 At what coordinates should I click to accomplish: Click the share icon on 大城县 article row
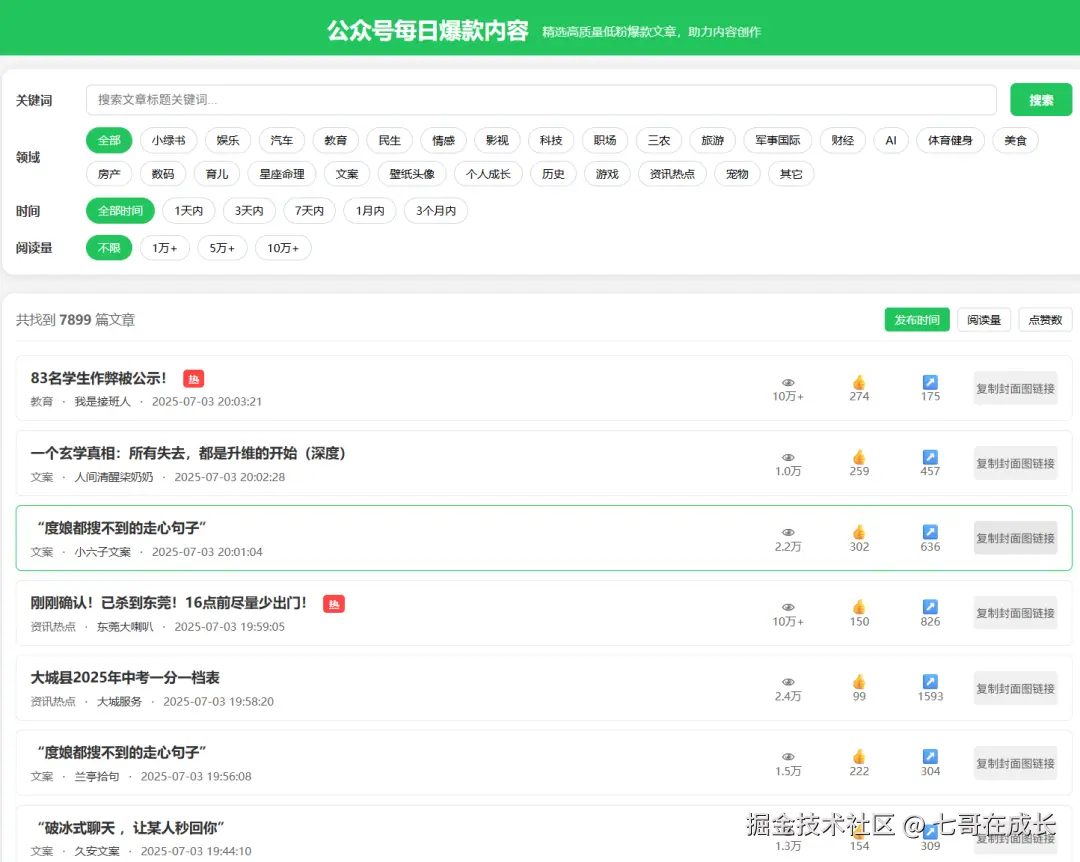[x=930, y=682]
